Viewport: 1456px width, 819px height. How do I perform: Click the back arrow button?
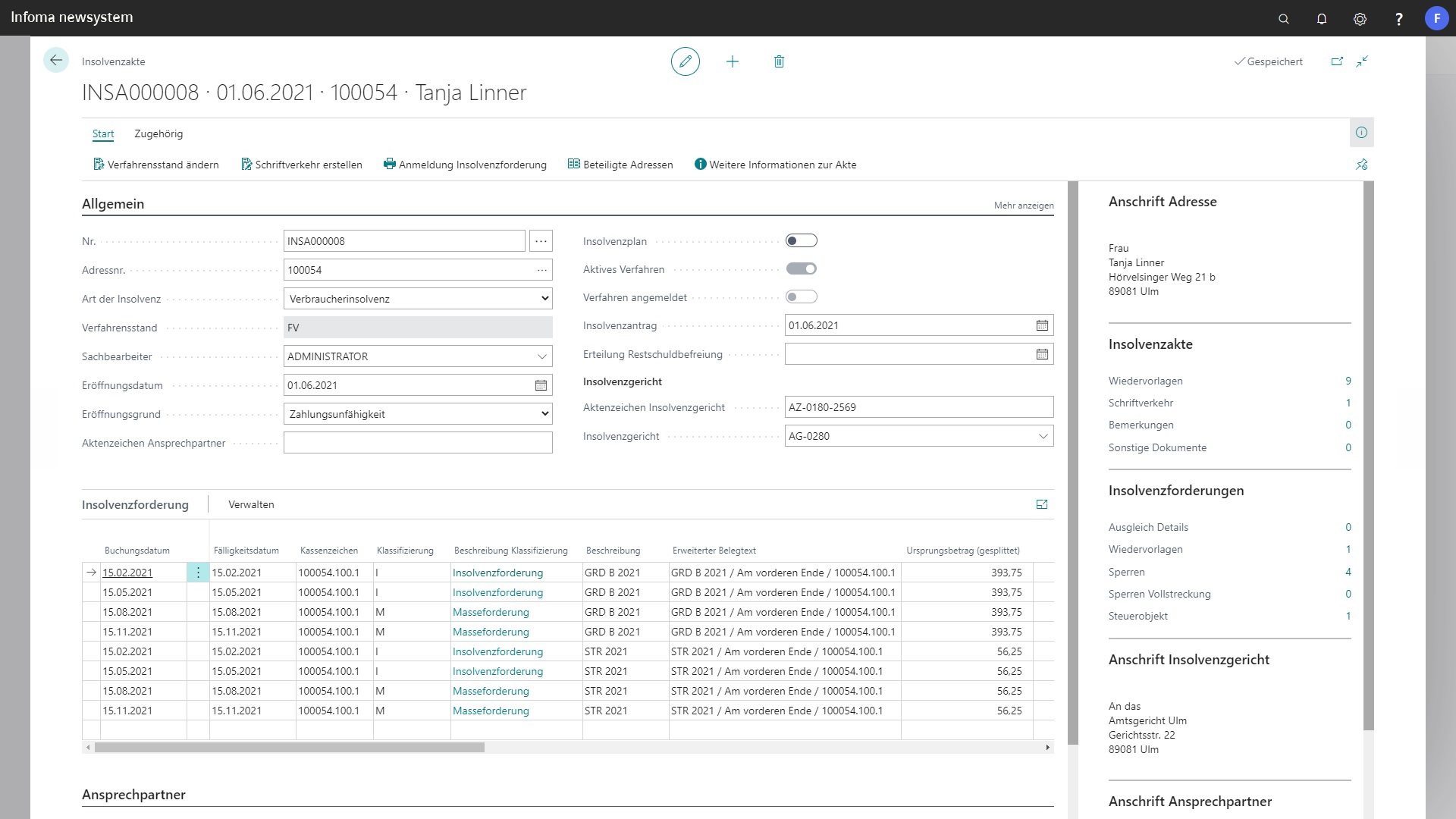click(56, 61)
